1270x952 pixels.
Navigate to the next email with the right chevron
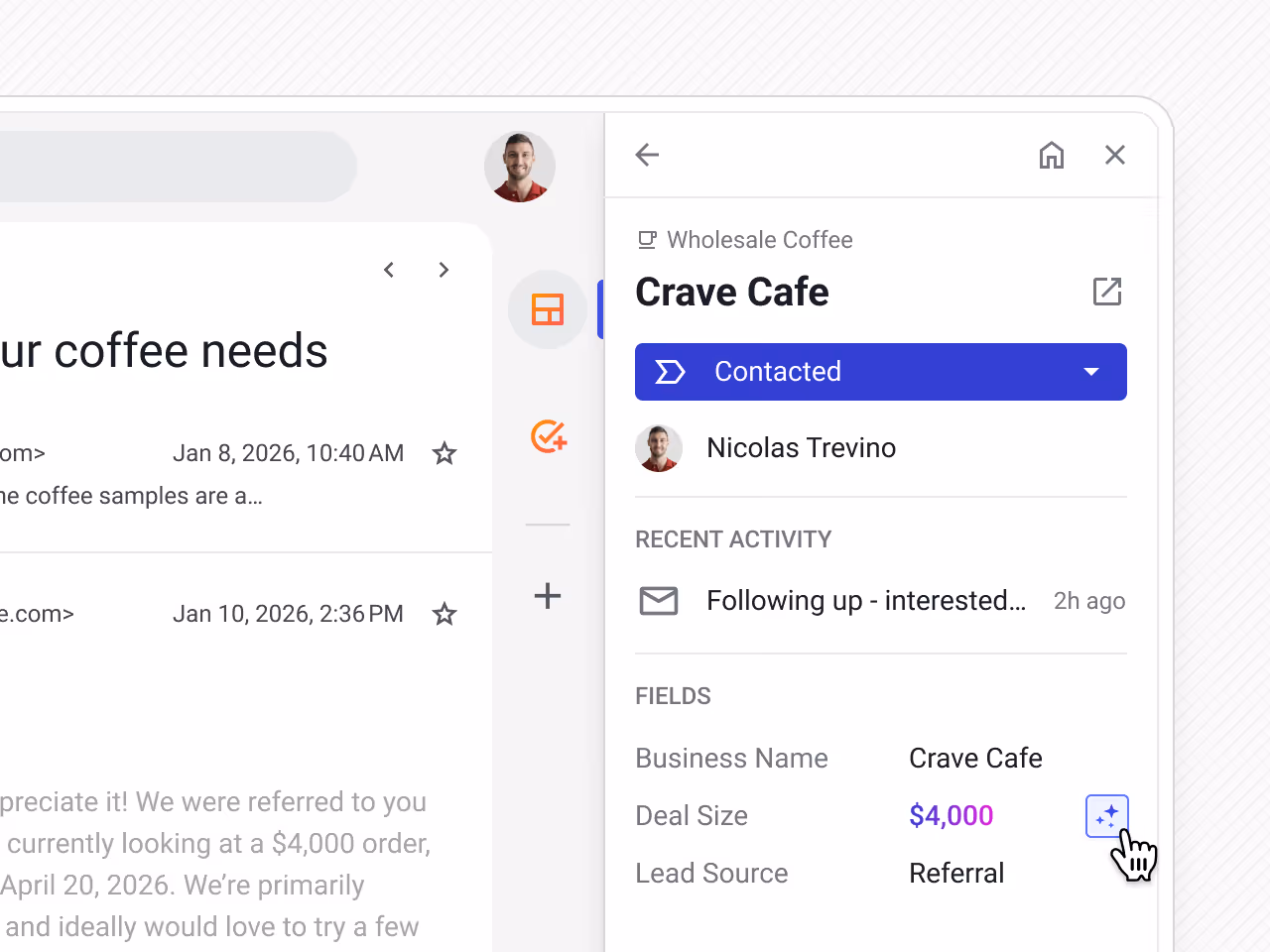(x=444, y=270)
